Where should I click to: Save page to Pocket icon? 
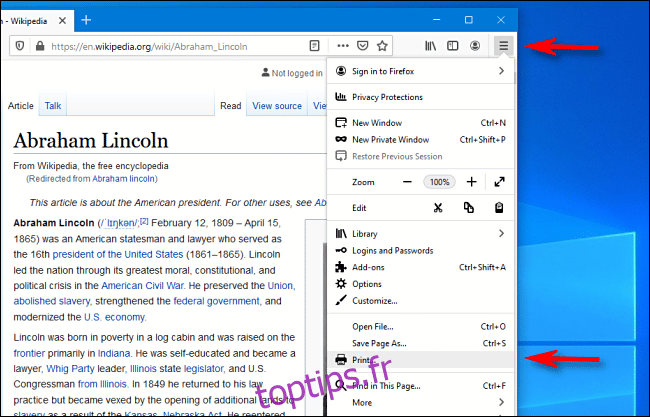(362, 46)
